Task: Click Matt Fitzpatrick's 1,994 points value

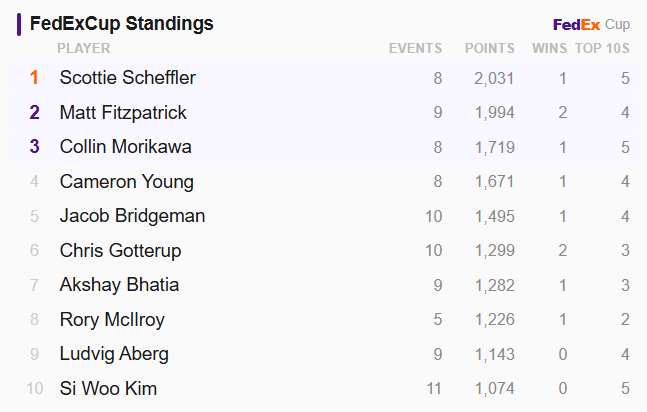Action: tap(495, 113)
